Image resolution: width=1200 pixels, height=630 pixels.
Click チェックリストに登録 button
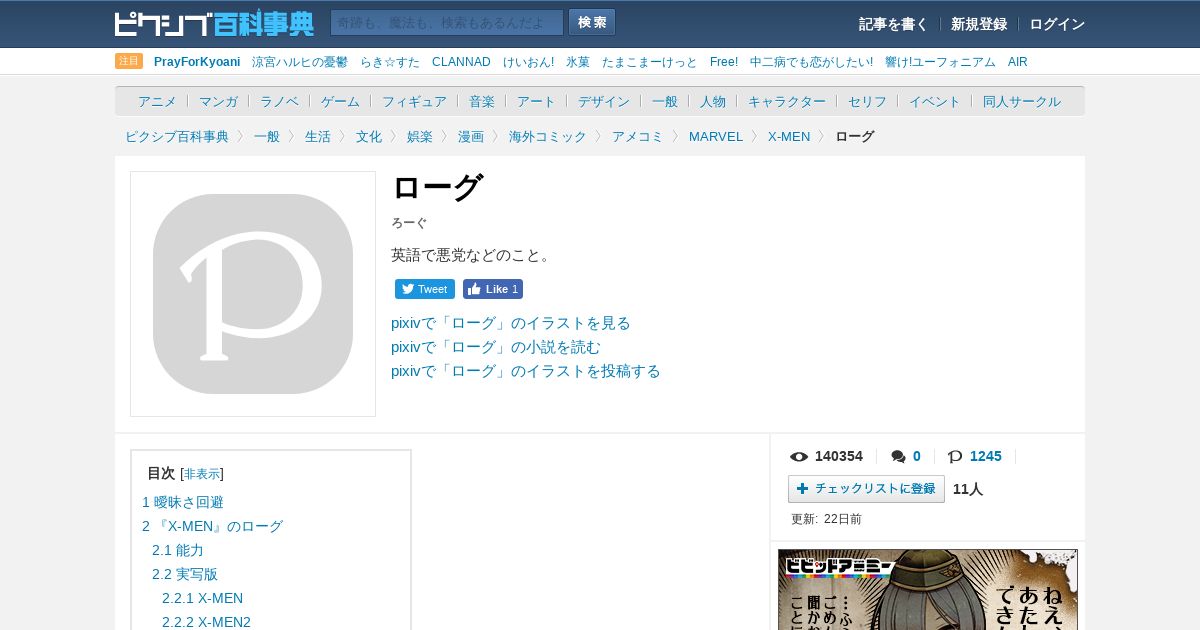pyautogui.click(x=866, y=489)
